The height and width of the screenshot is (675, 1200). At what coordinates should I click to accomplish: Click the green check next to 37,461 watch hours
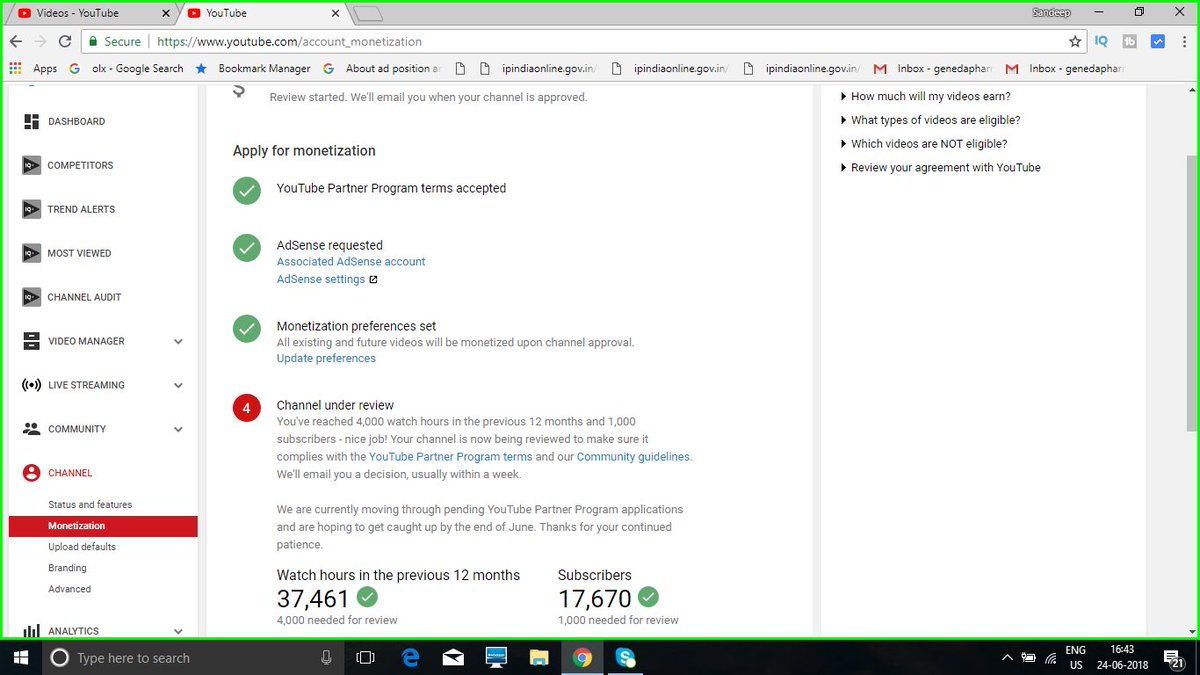click(x=368, y=598)
